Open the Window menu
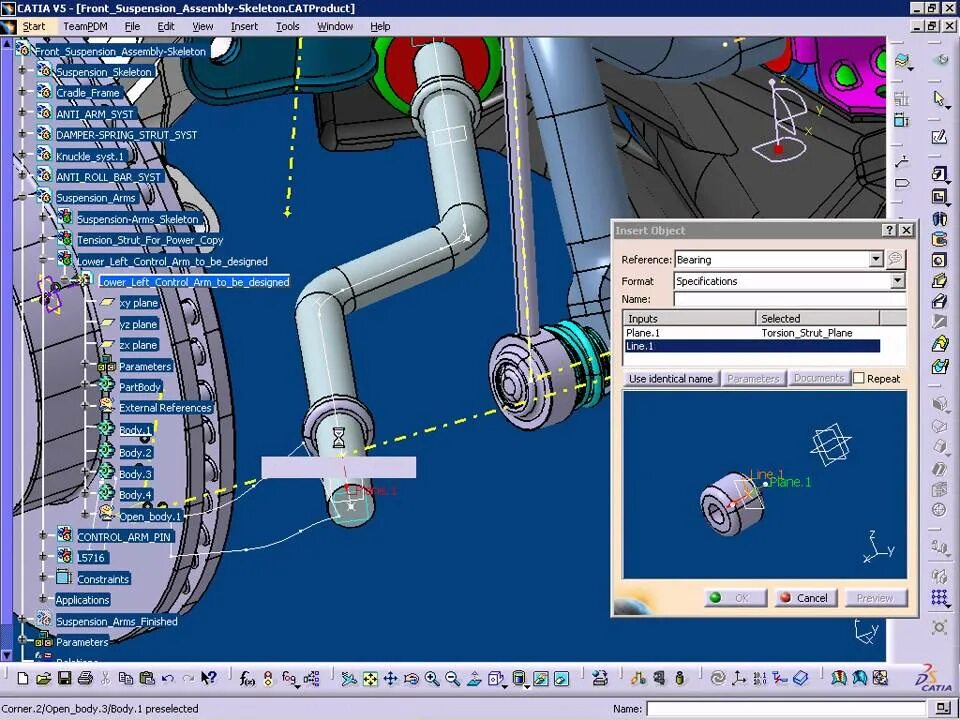This screenshot has height=720, width=960. tap(335, 26)
